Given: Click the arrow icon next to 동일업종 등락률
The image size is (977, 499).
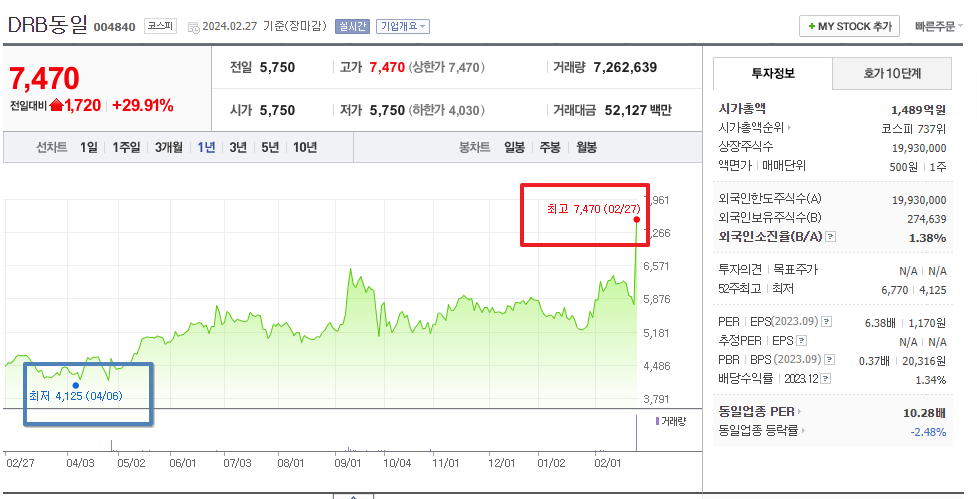Looking at the screenshot, I should click(803, 430).
